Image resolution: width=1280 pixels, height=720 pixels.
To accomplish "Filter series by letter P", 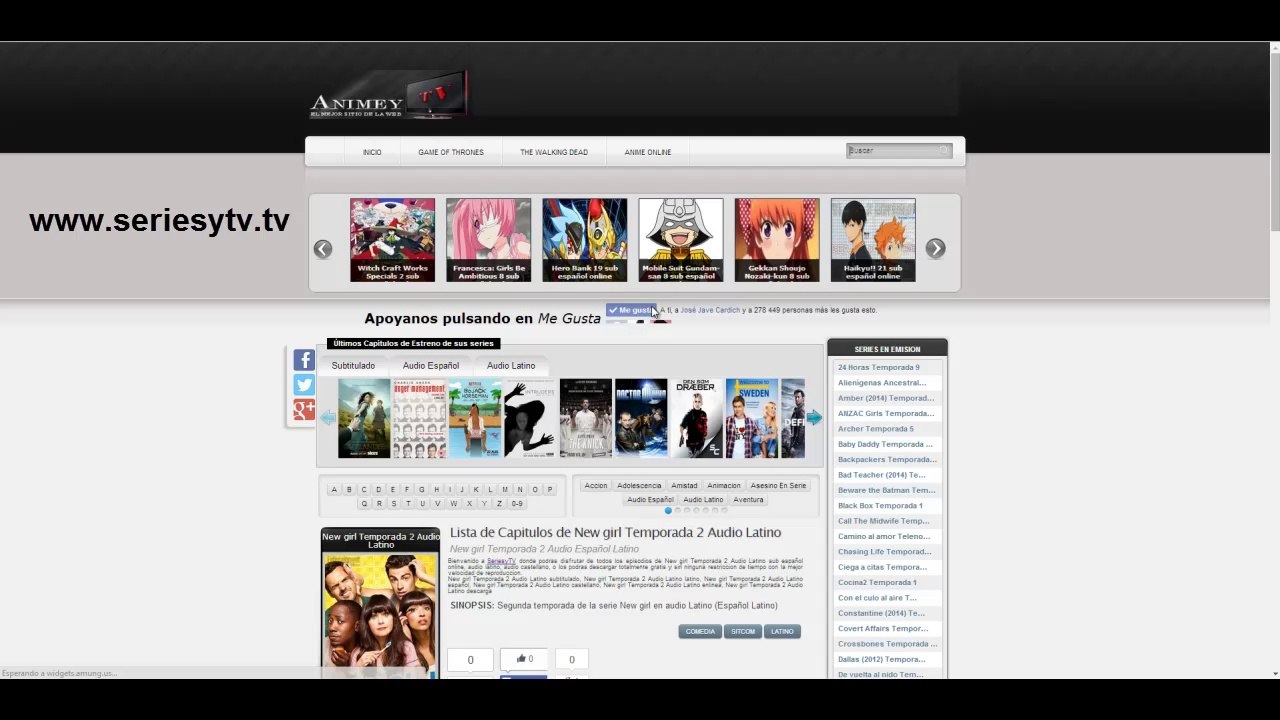I will tap(550, 489).
